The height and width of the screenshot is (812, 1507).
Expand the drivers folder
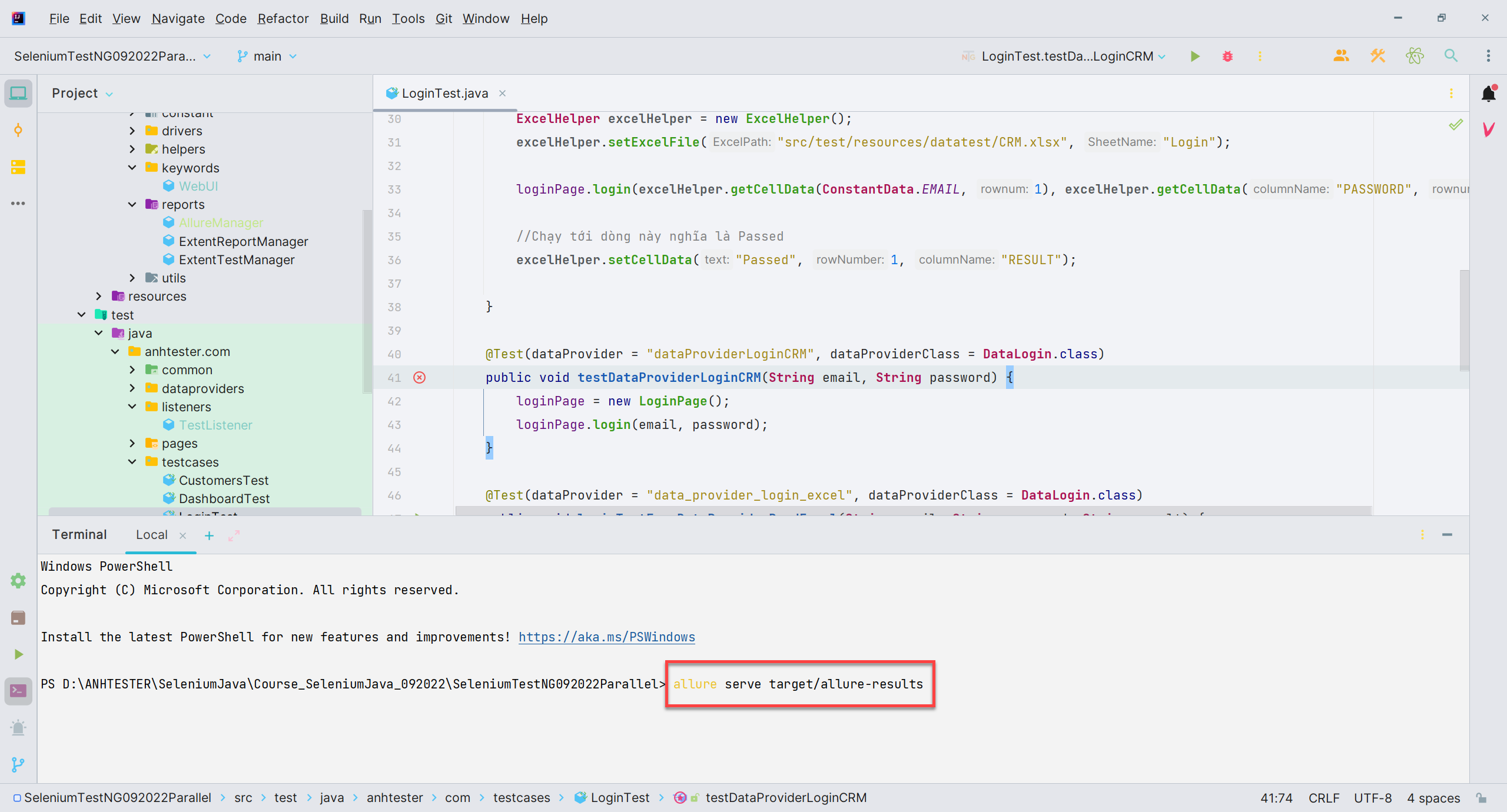(132, 131)
